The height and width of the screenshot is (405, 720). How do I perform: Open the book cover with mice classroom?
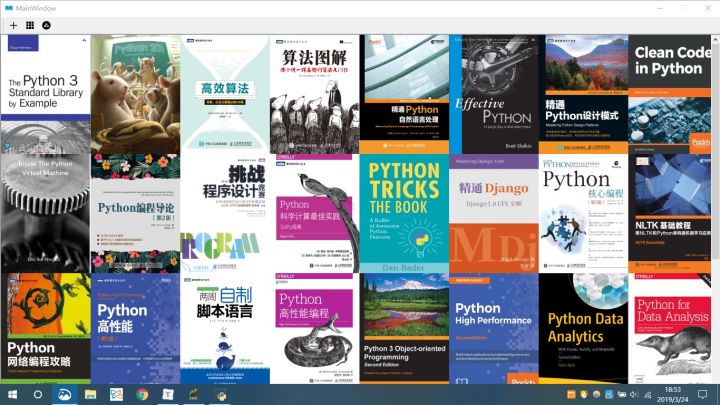point(135,94)
